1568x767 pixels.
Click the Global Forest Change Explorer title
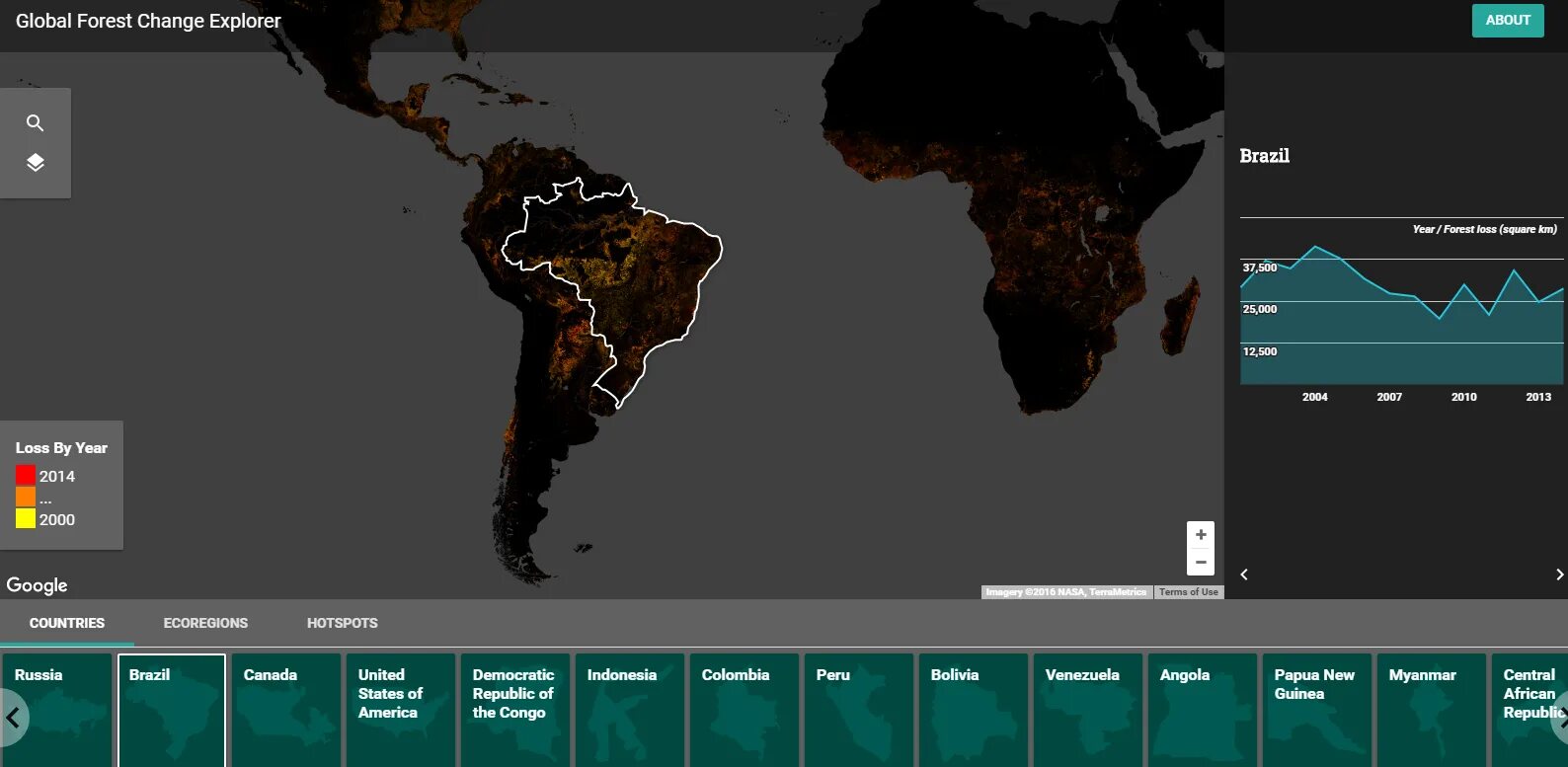tap(148, 21)
